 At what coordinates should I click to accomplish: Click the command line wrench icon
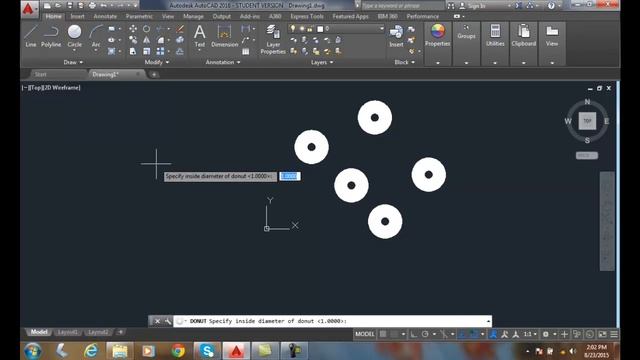[168, 321]
